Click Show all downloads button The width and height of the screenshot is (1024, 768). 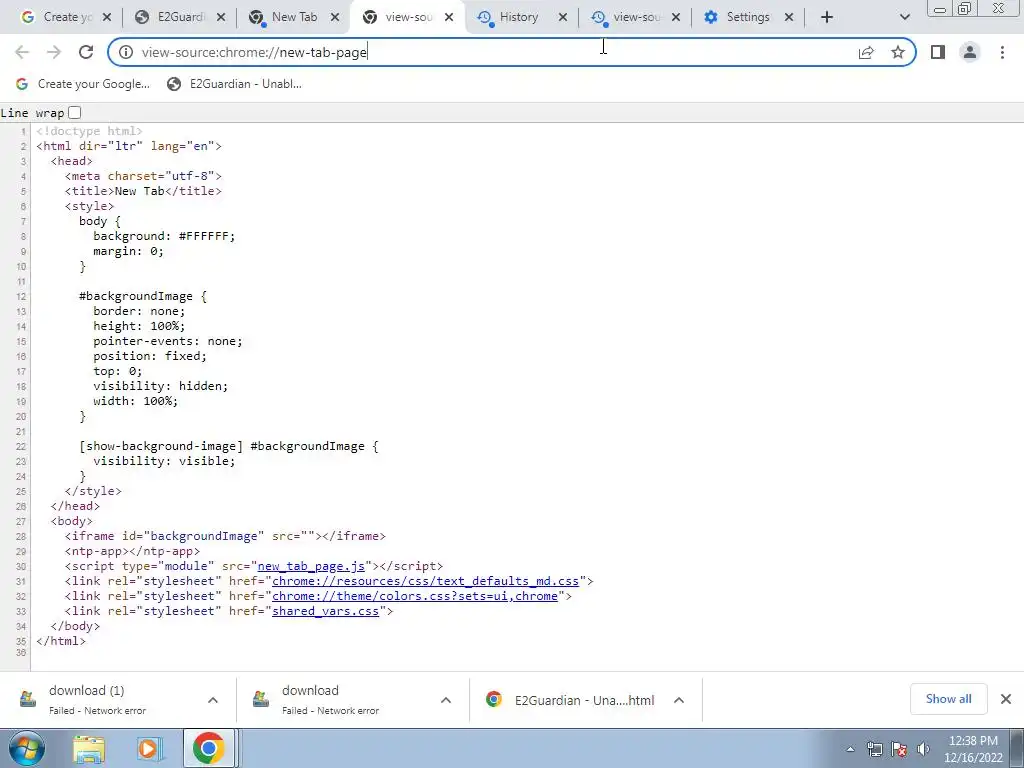pos(948,699)
